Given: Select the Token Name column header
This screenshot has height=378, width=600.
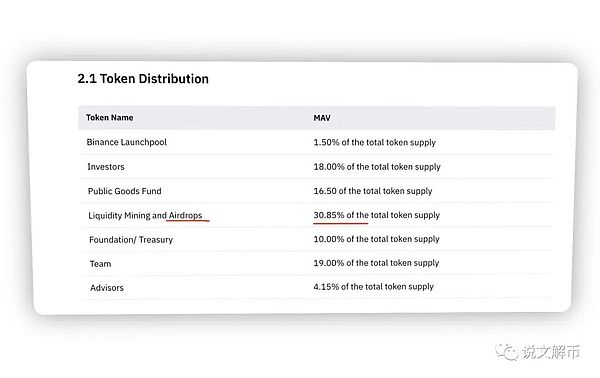Looking at the screenshot, I should click(109, 117).
